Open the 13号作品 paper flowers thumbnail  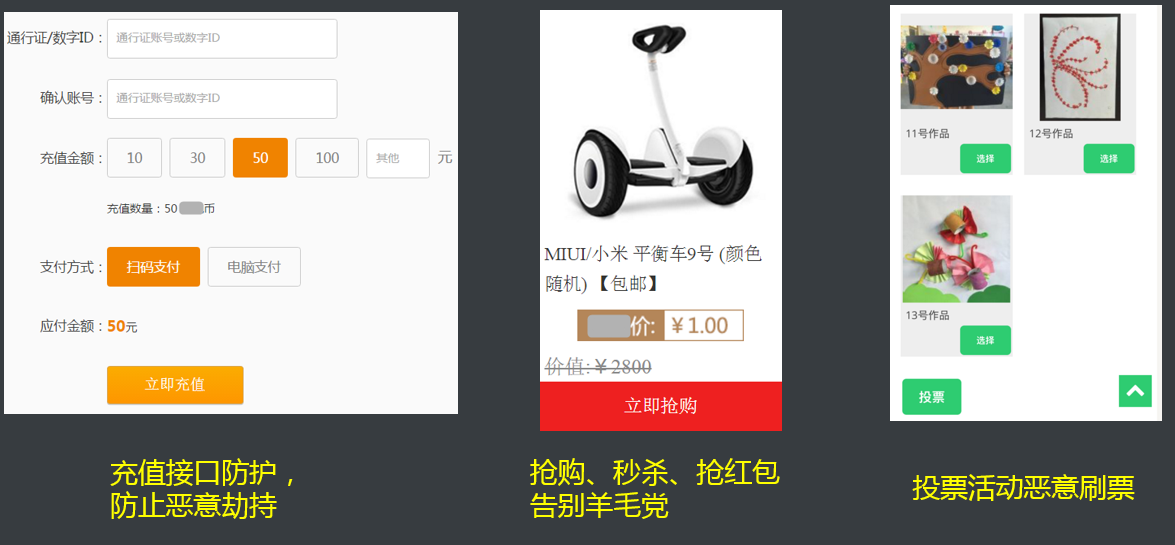point(956,250)
